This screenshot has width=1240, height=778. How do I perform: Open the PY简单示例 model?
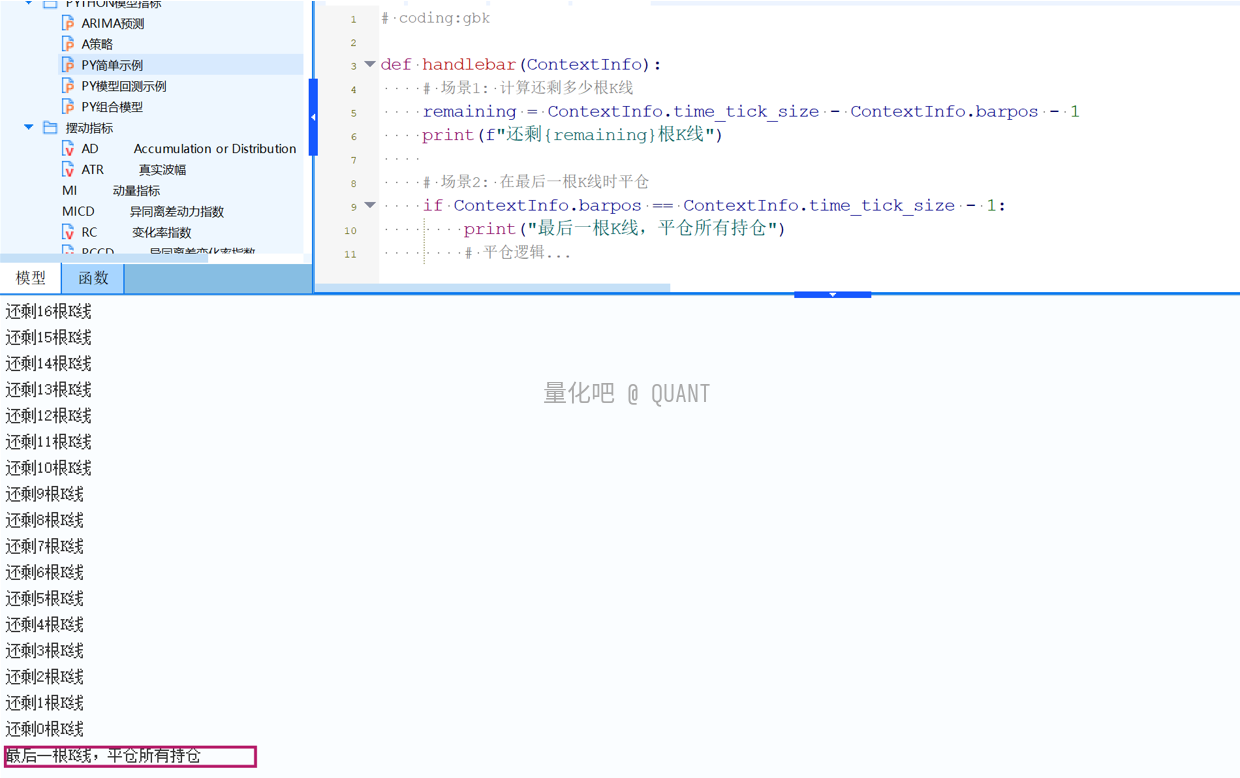click(112, 65)
